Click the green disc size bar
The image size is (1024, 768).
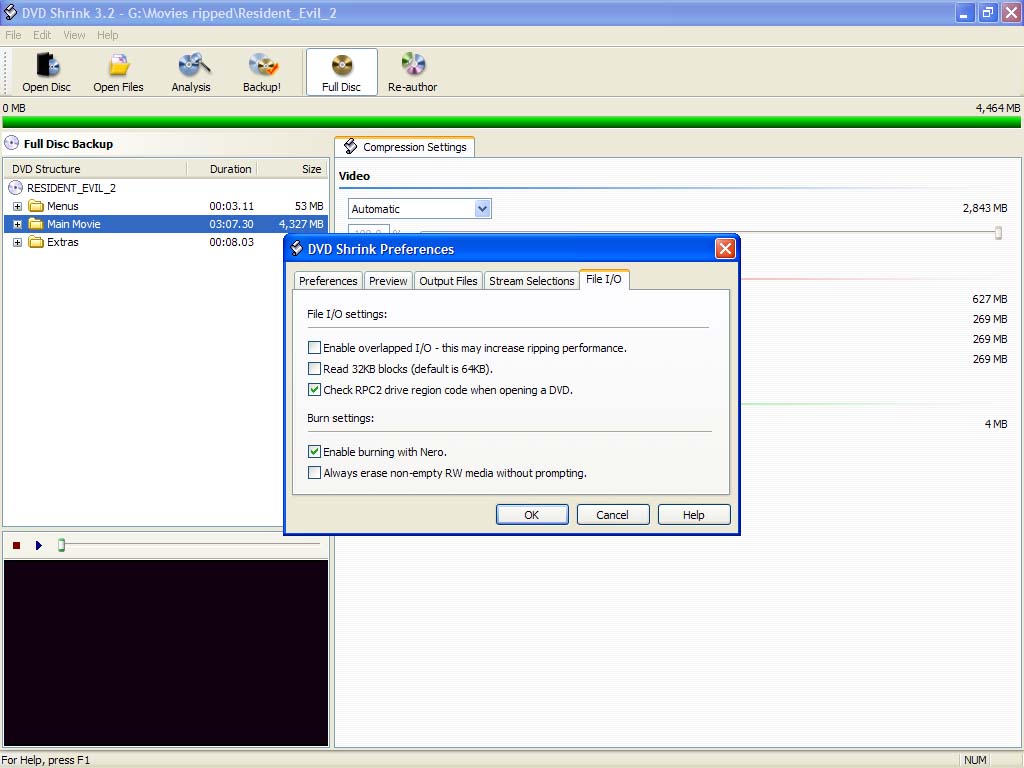[511, 122]
